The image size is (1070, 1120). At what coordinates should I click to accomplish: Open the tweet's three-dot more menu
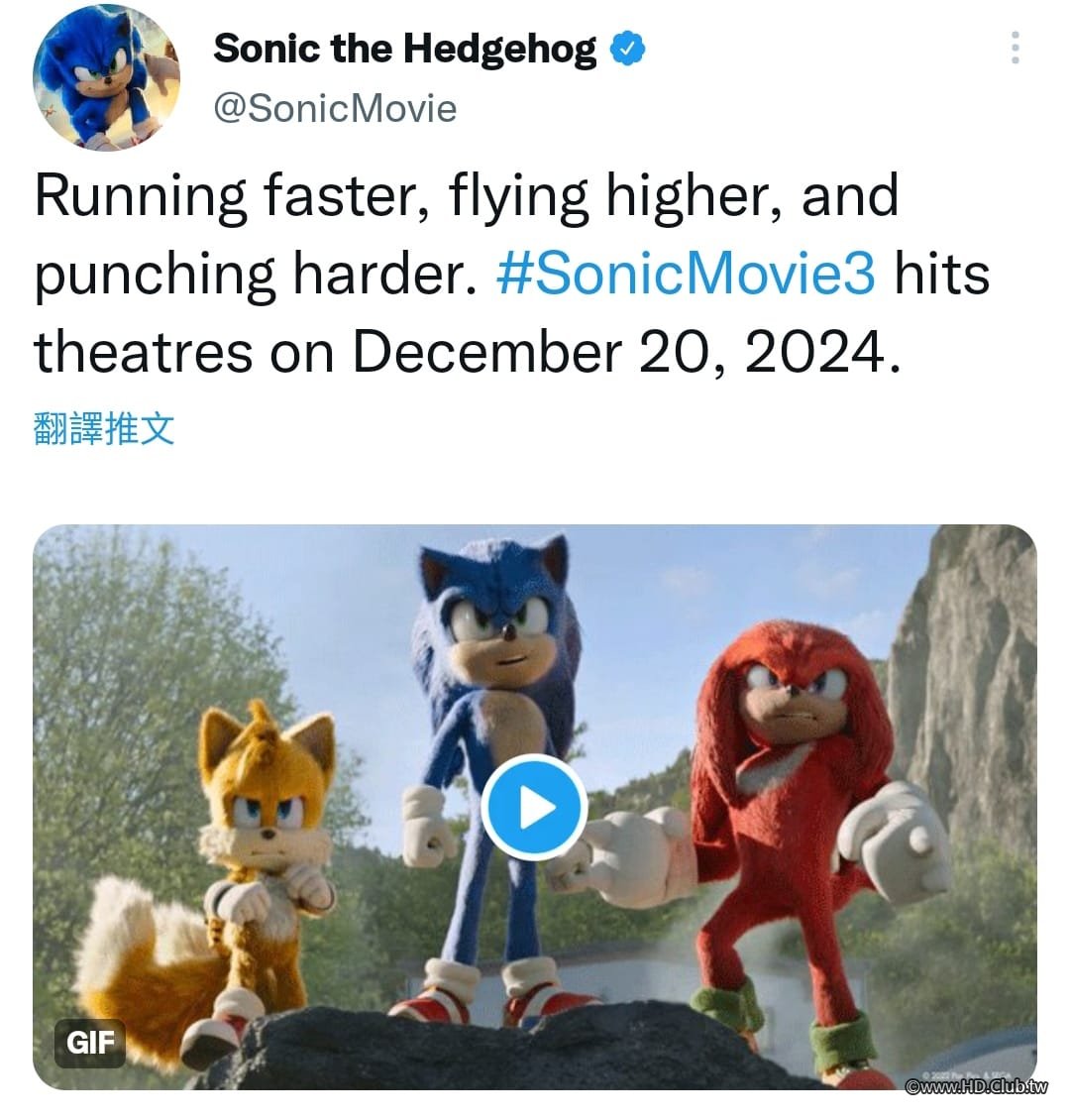click(1015, 48)
